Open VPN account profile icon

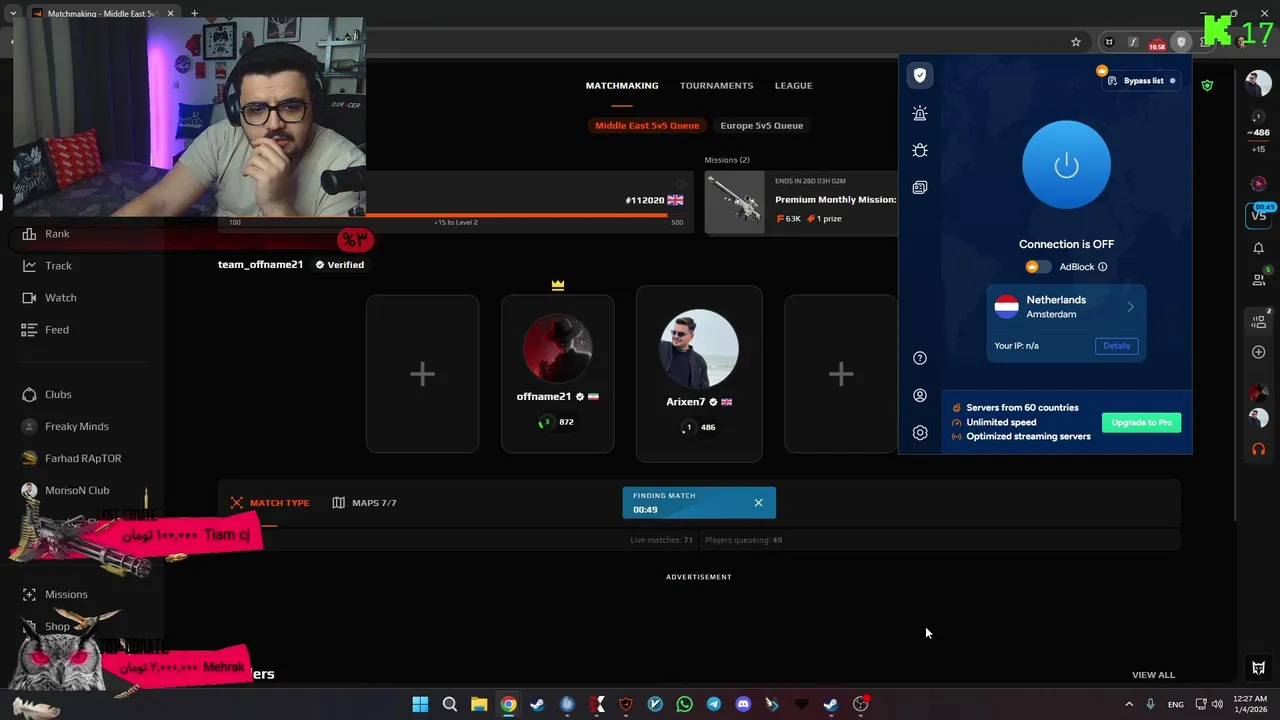tap(920, 395)
